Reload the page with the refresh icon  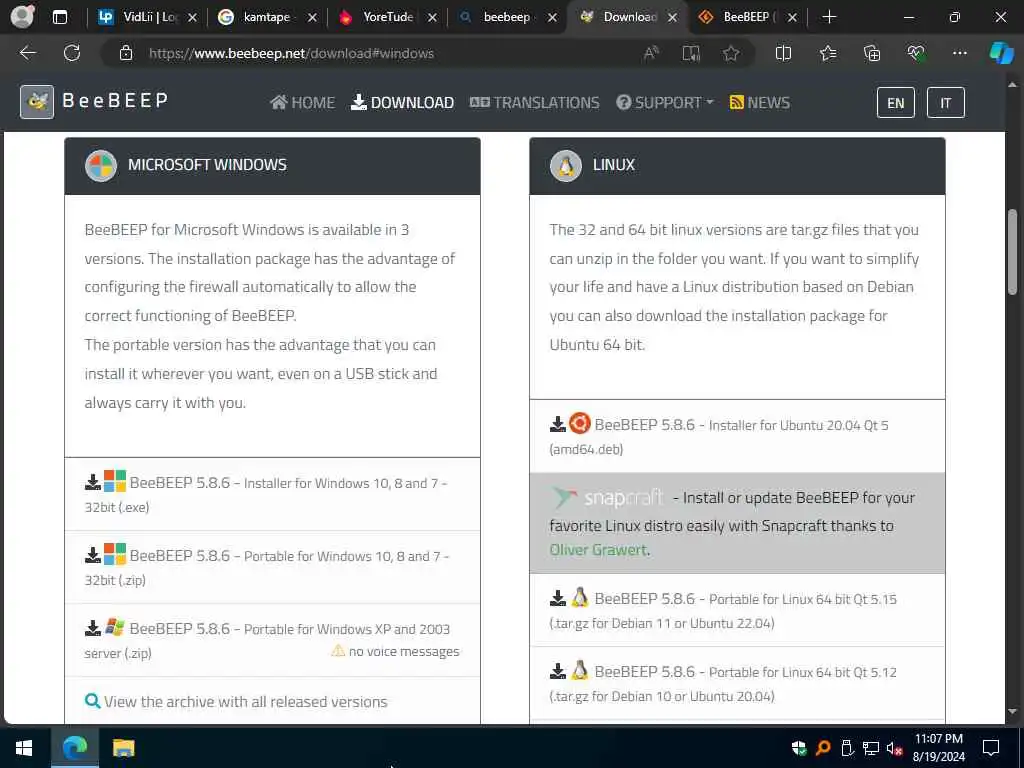(72, 53)
